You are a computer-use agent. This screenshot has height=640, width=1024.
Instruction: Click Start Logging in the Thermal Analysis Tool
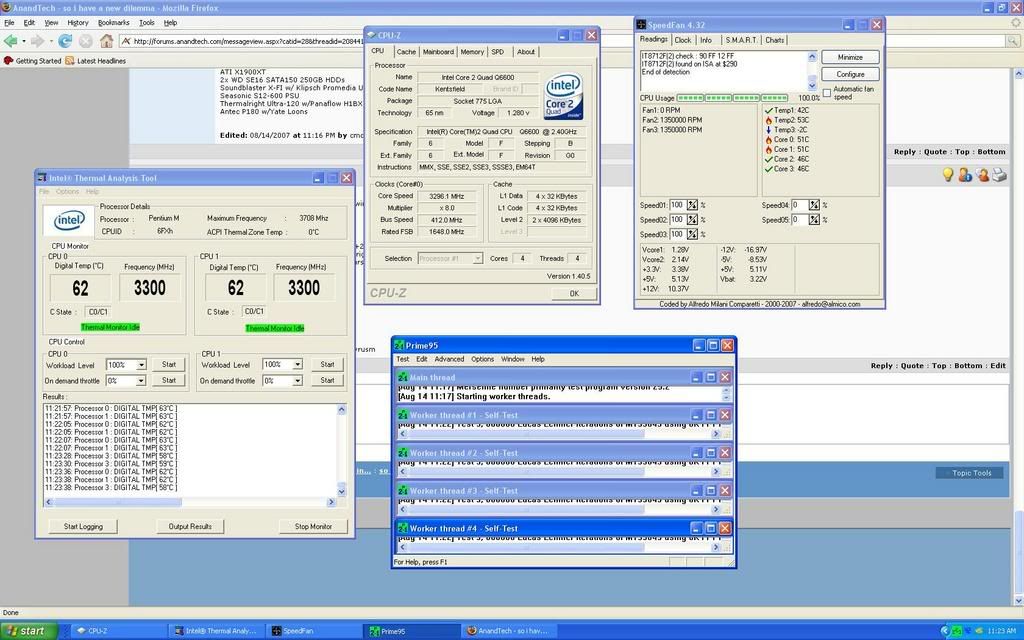83,526
